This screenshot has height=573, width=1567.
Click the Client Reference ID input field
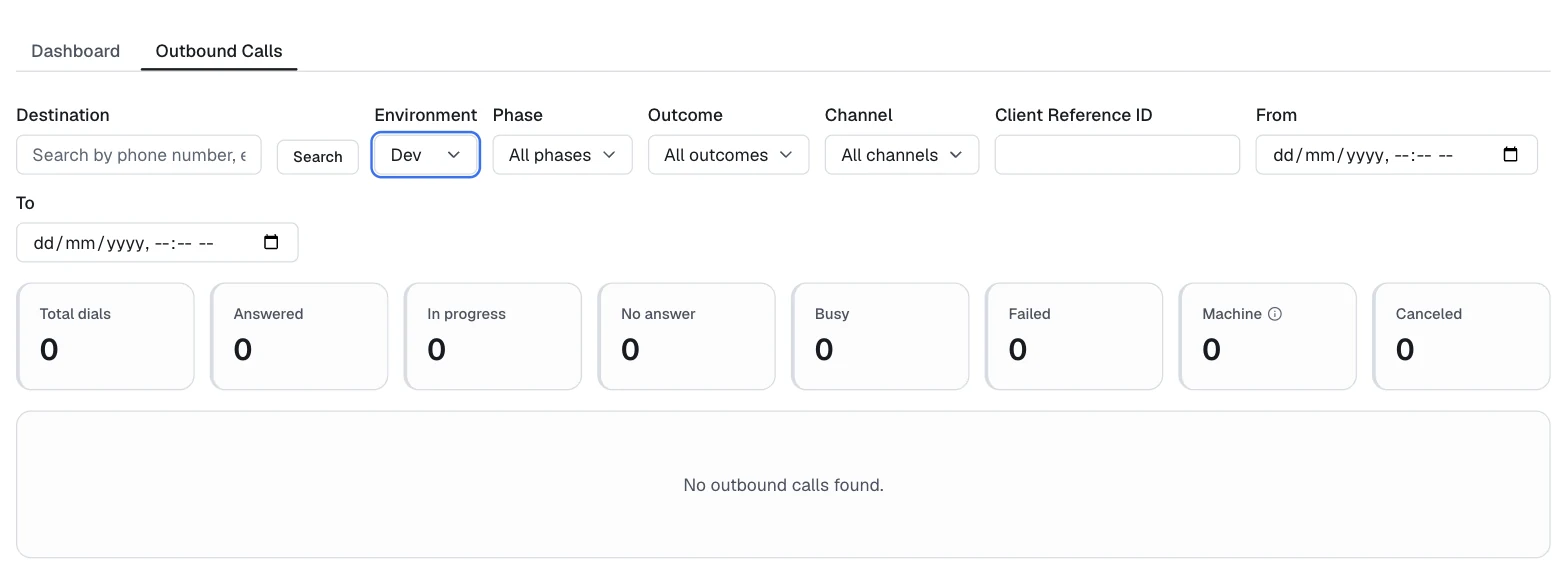click(x=1117, y=155)
